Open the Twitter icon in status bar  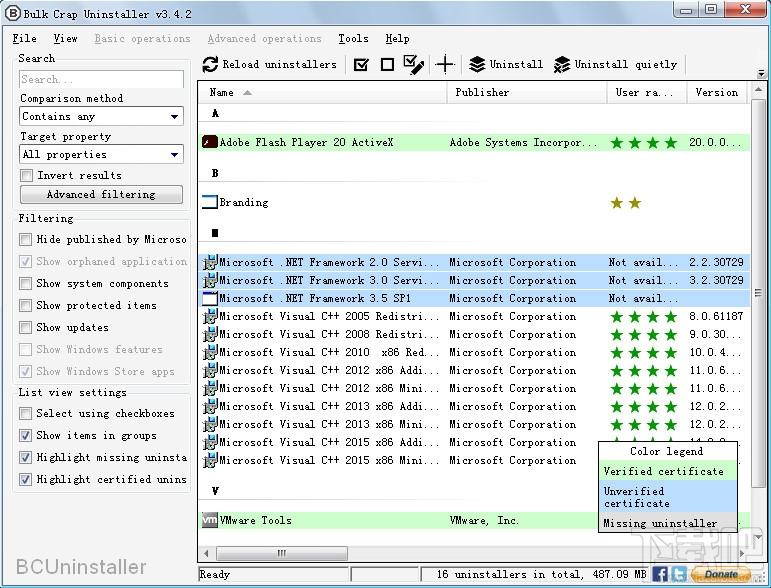coord(679,574)
